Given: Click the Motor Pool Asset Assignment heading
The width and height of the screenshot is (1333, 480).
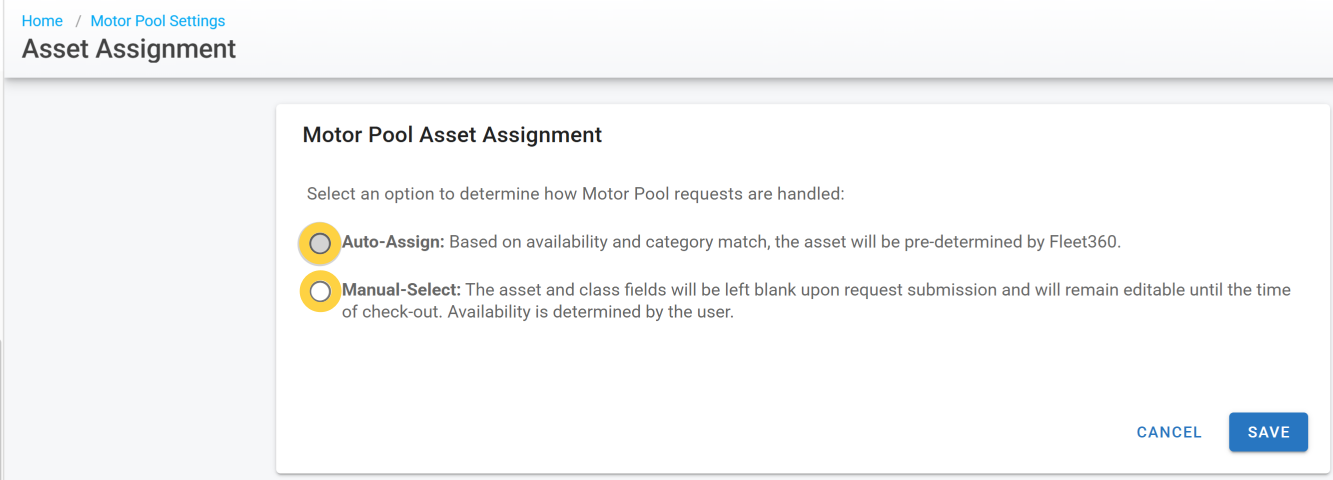Looking at the screenshot, I should 452,134.
